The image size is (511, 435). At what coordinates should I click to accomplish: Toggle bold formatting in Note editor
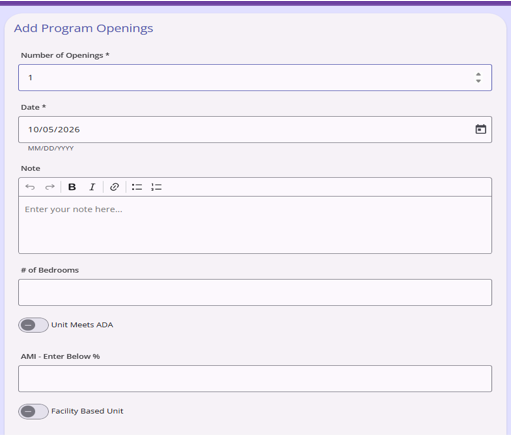click(x=72, y=187)
